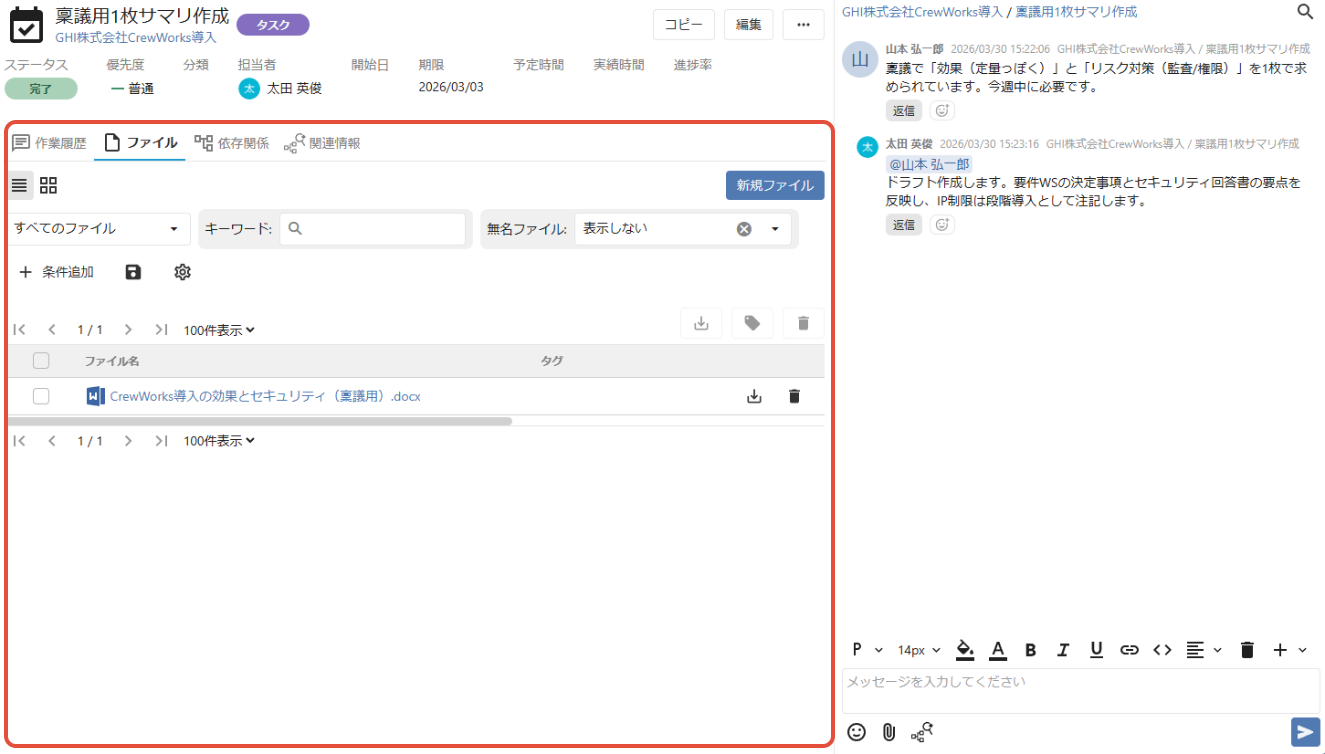
Task: Open paragraph style P dropdown
Action: point(867,650)
